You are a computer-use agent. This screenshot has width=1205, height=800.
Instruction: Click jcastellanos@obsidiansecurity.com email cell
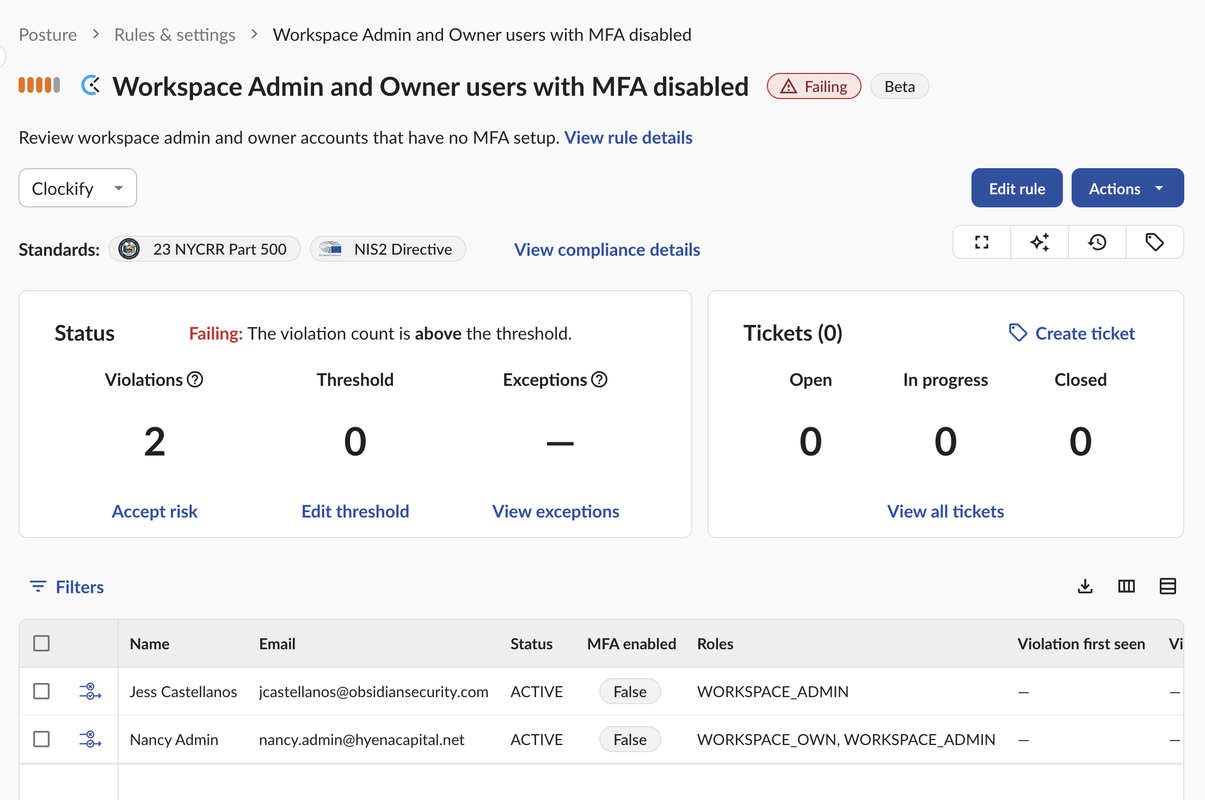pos(374,691)
